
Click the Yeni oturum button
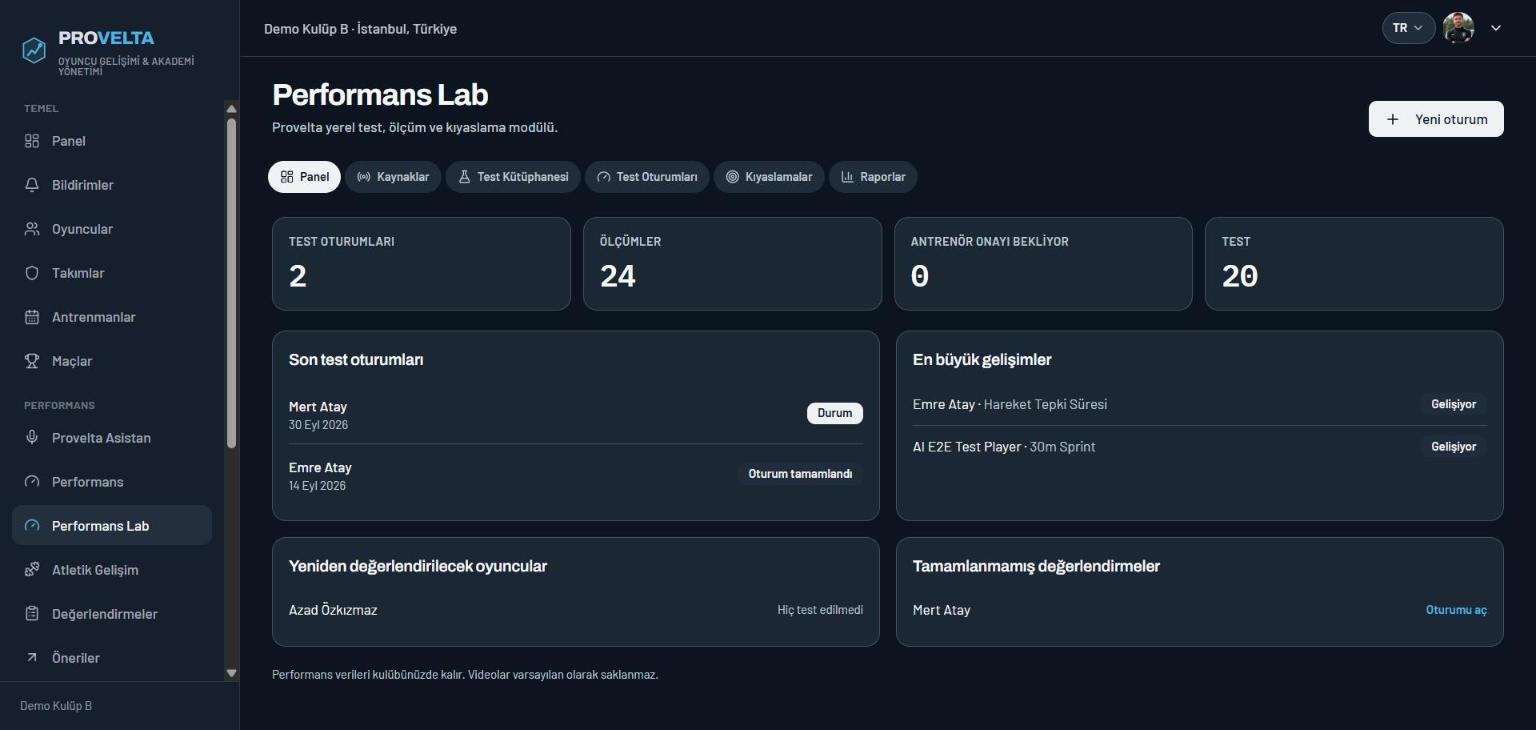[1436, 119]
